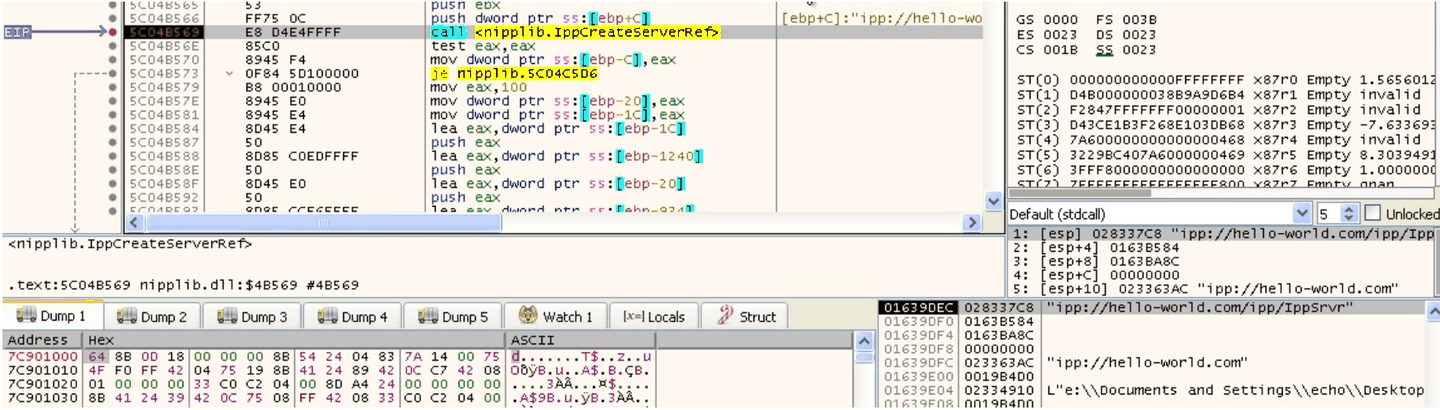Toggle breakpoint dot at address 5C04B584
1440x410 pixels.
click(x=113, y=129)
